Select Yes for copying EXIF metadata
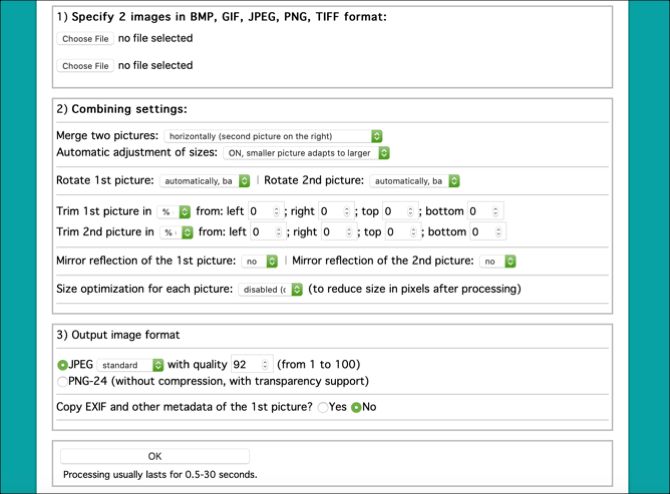Viewport: 670px width, 494px height. 322,408
